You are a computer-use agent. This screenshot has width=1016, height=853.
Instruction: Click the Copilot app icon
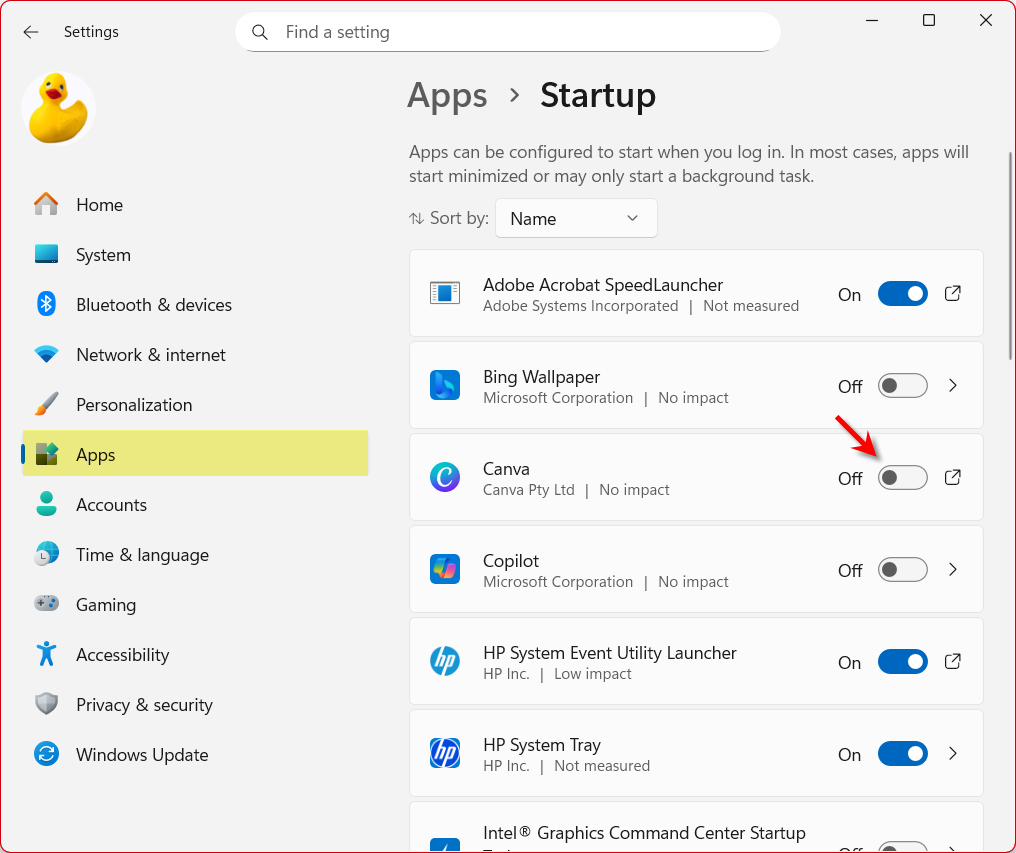point(445,569)
